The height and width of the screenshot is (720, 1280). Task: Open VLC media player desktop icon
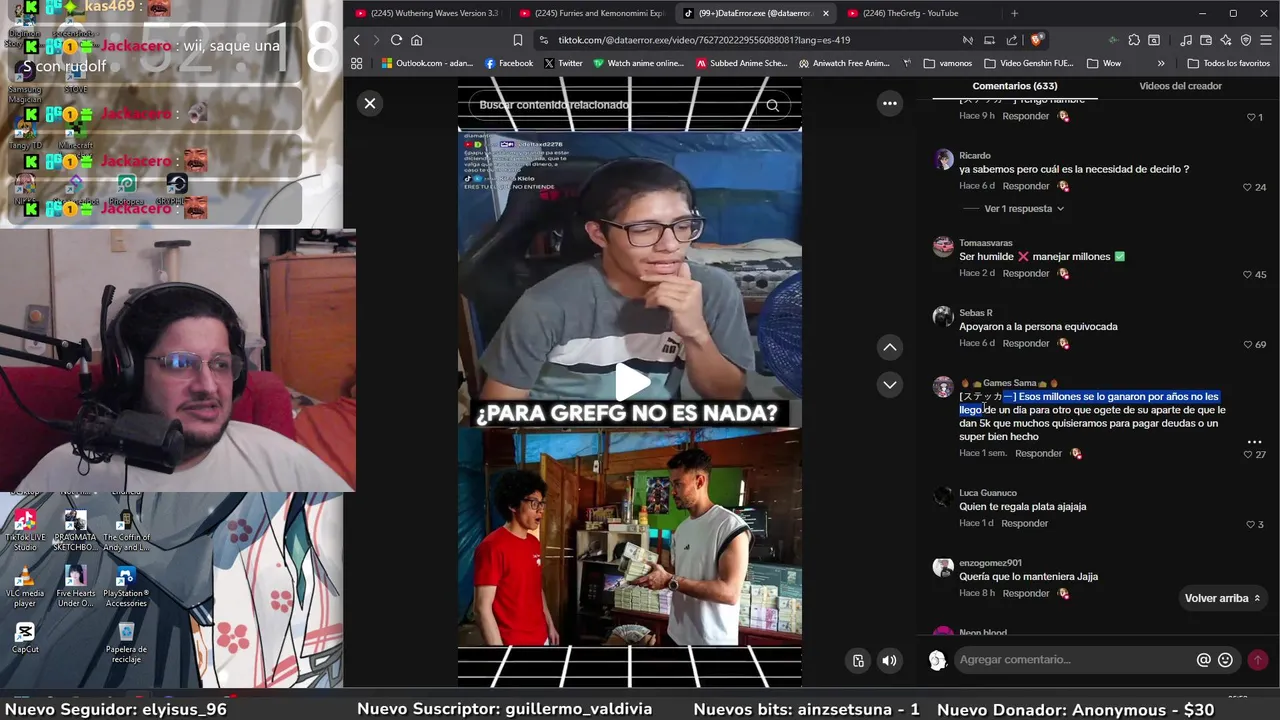tap(25, 587)
